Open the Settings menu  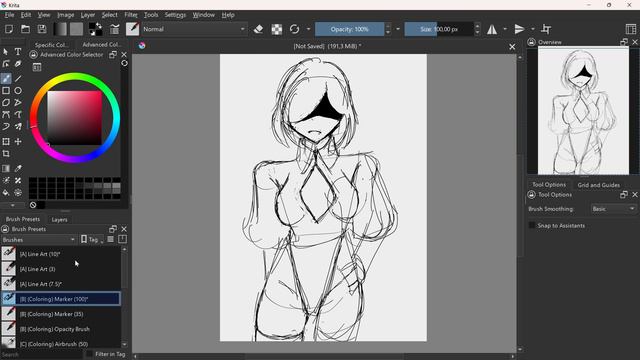(175, 15)
